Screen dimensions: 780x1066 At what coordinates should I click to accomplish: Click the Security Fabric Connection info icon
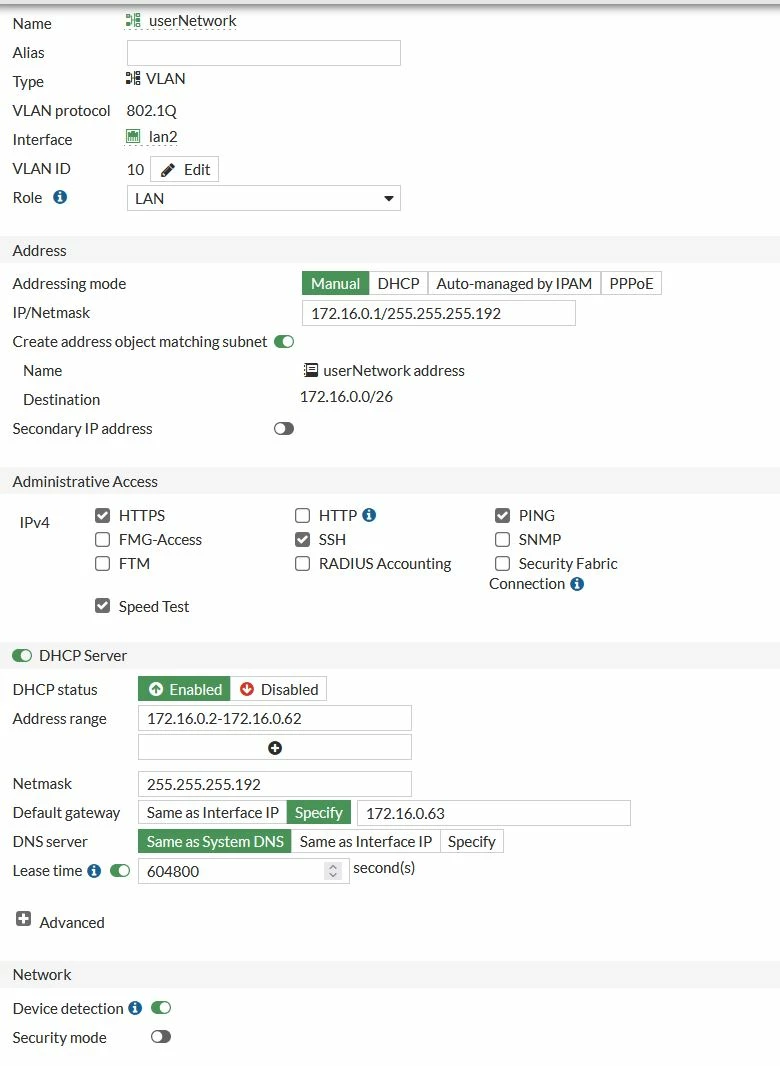tap(577, 584)
